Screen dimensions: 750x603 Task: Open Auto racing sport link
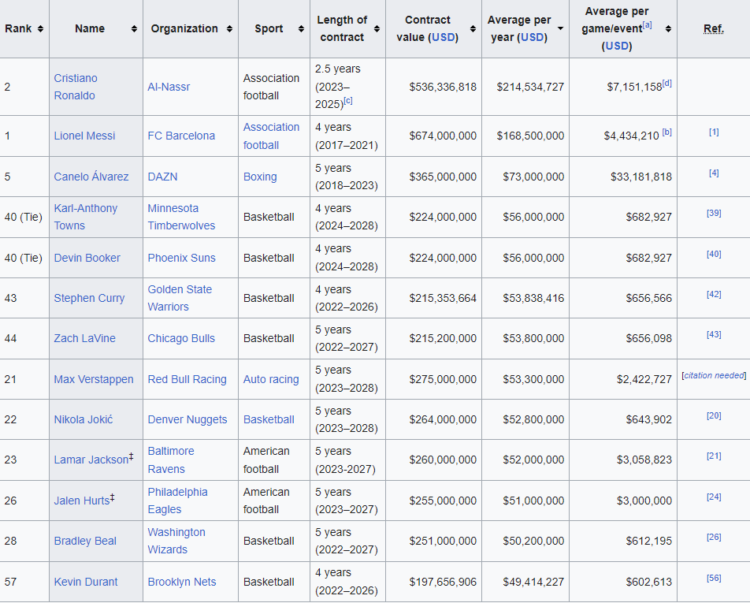[271, 380]
